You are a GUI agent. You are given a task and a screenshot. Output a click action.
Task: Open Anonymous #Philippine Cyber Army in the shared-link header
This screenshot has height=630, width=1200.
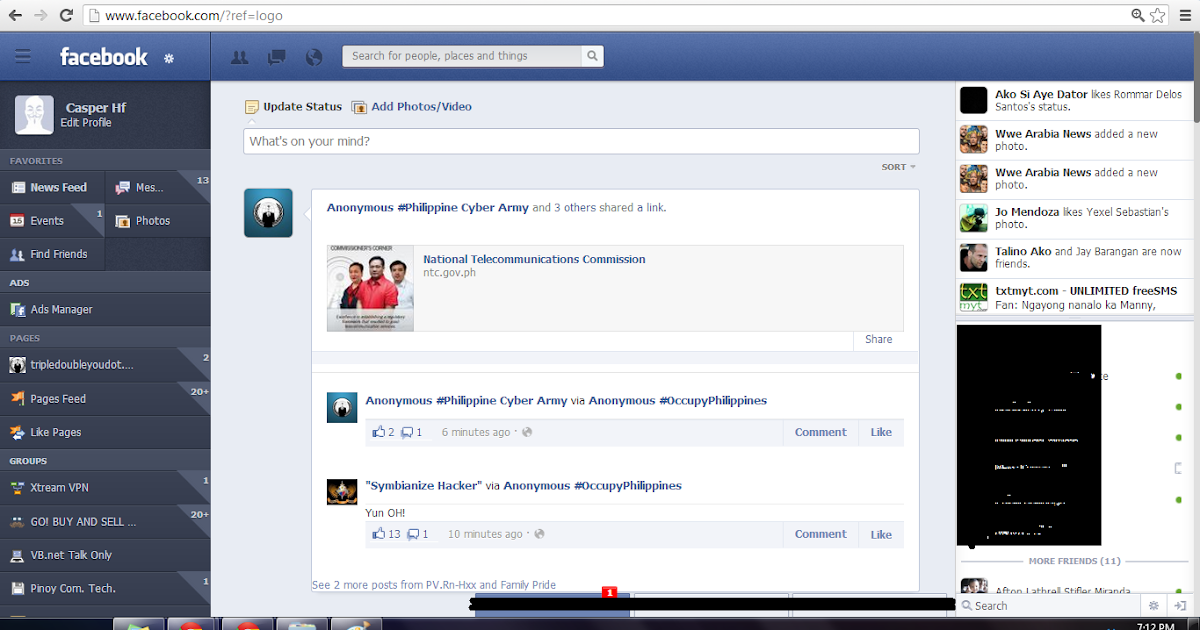428,208
